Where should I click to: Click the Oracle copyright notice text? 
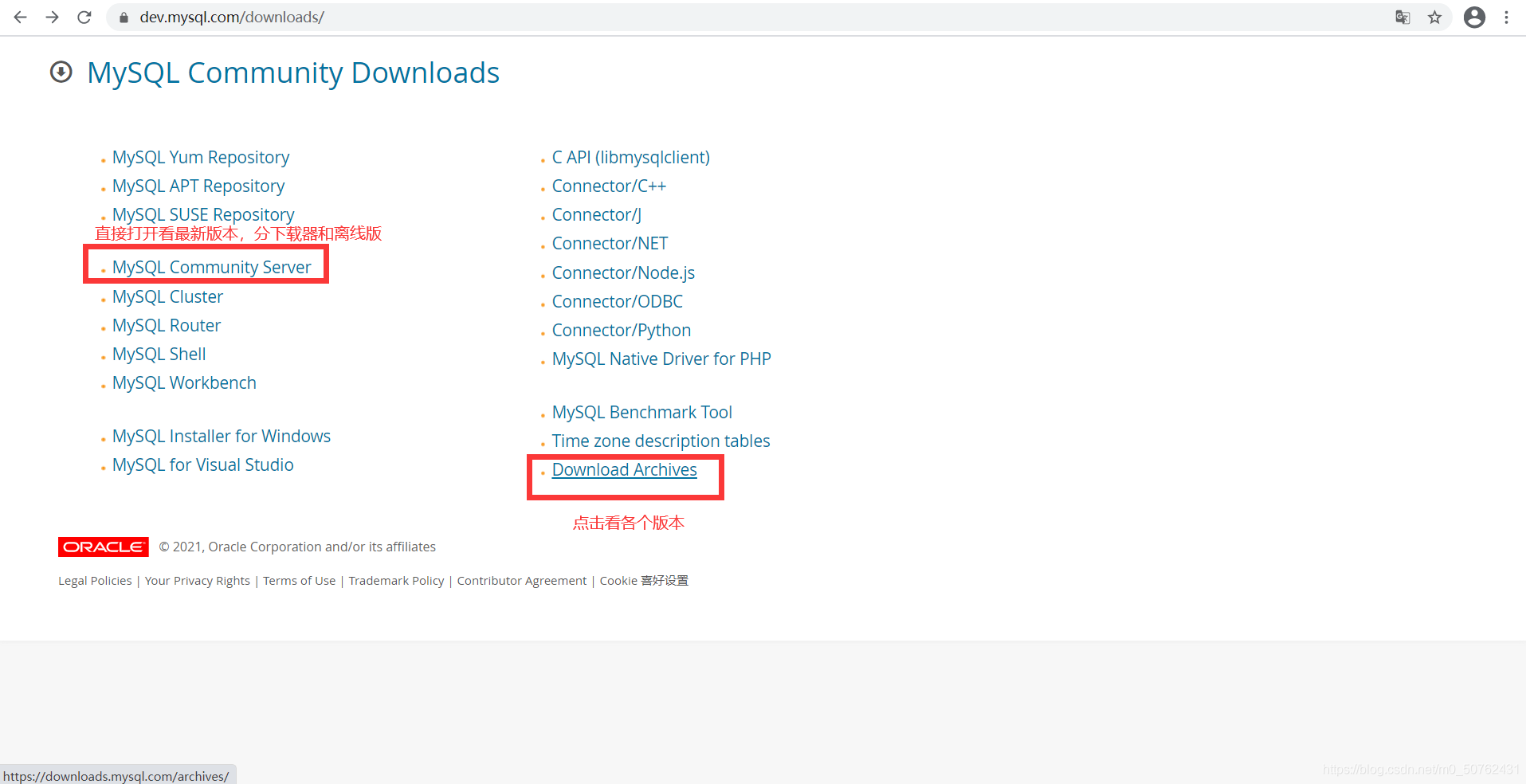pos(297,547)
